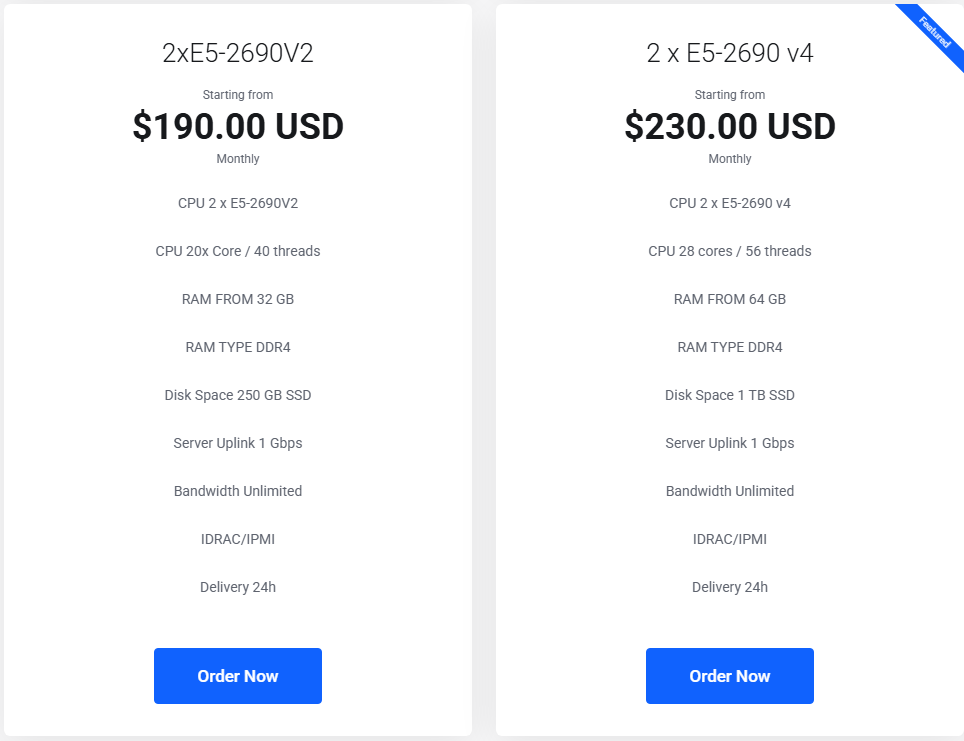Select the 2xE5-2690V2 plan title
964x741 pixels.
238,53
